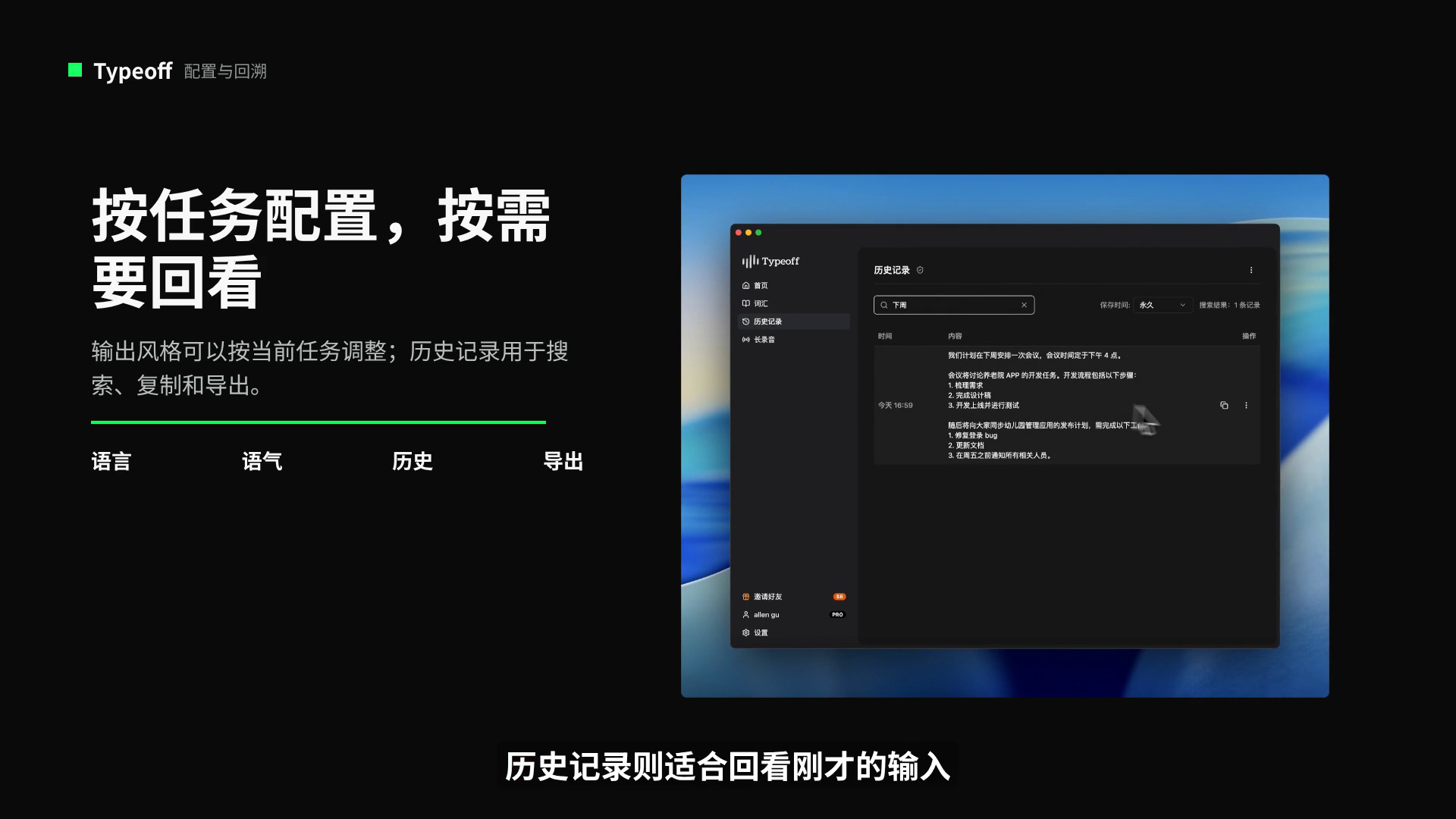Open the history page three-dot menu
Image resolution: width=1456 pixels, height=819 pixels.
point(1250,270)
